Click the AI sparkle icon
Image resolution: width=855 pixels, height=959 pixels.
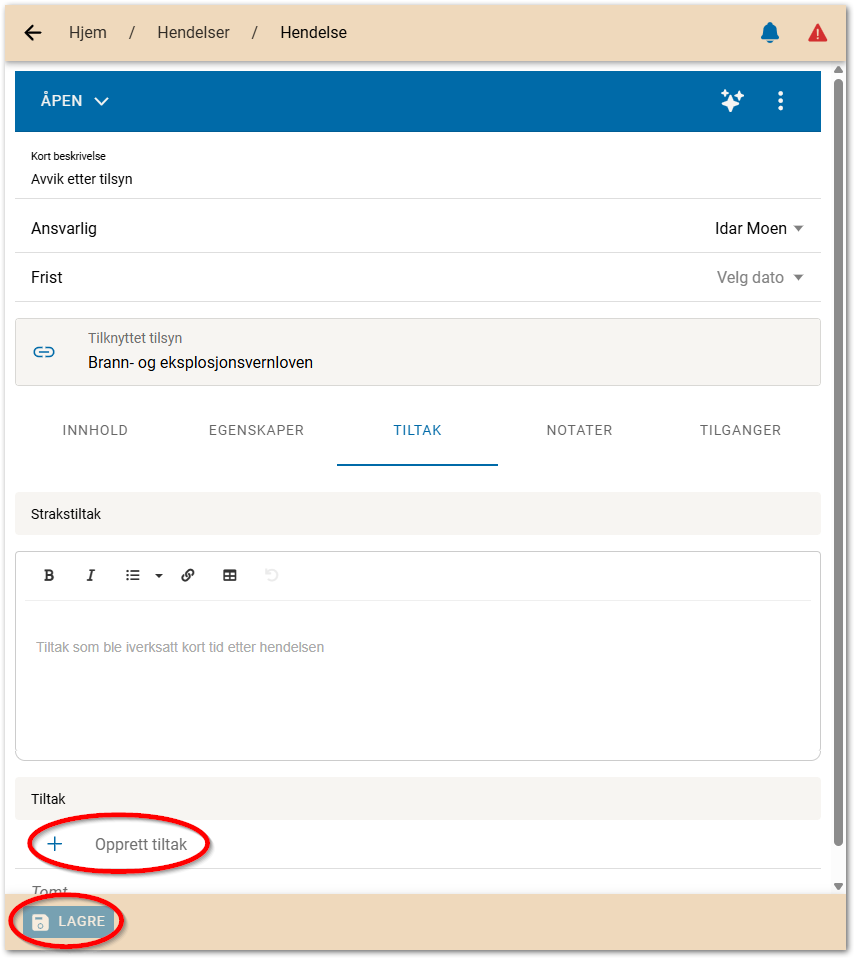[x=732, y=101]
